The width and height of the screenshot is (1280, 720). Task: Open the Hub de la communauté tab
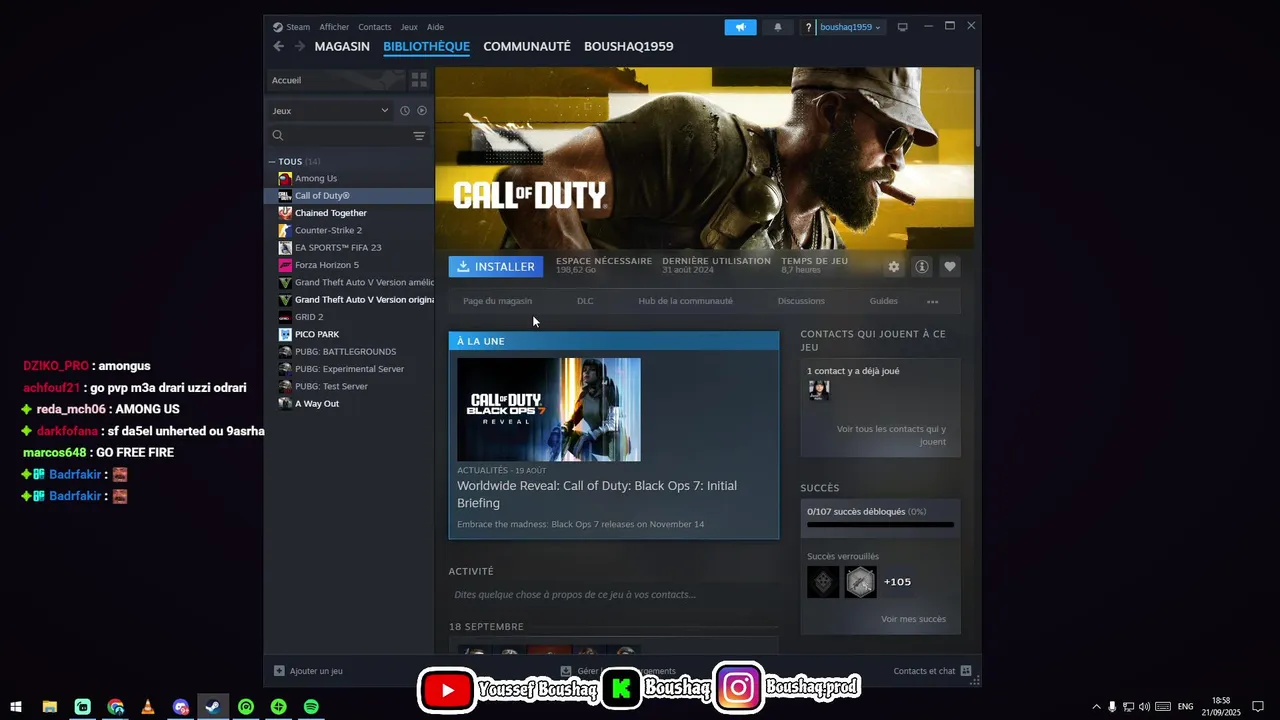pos(685,301)
